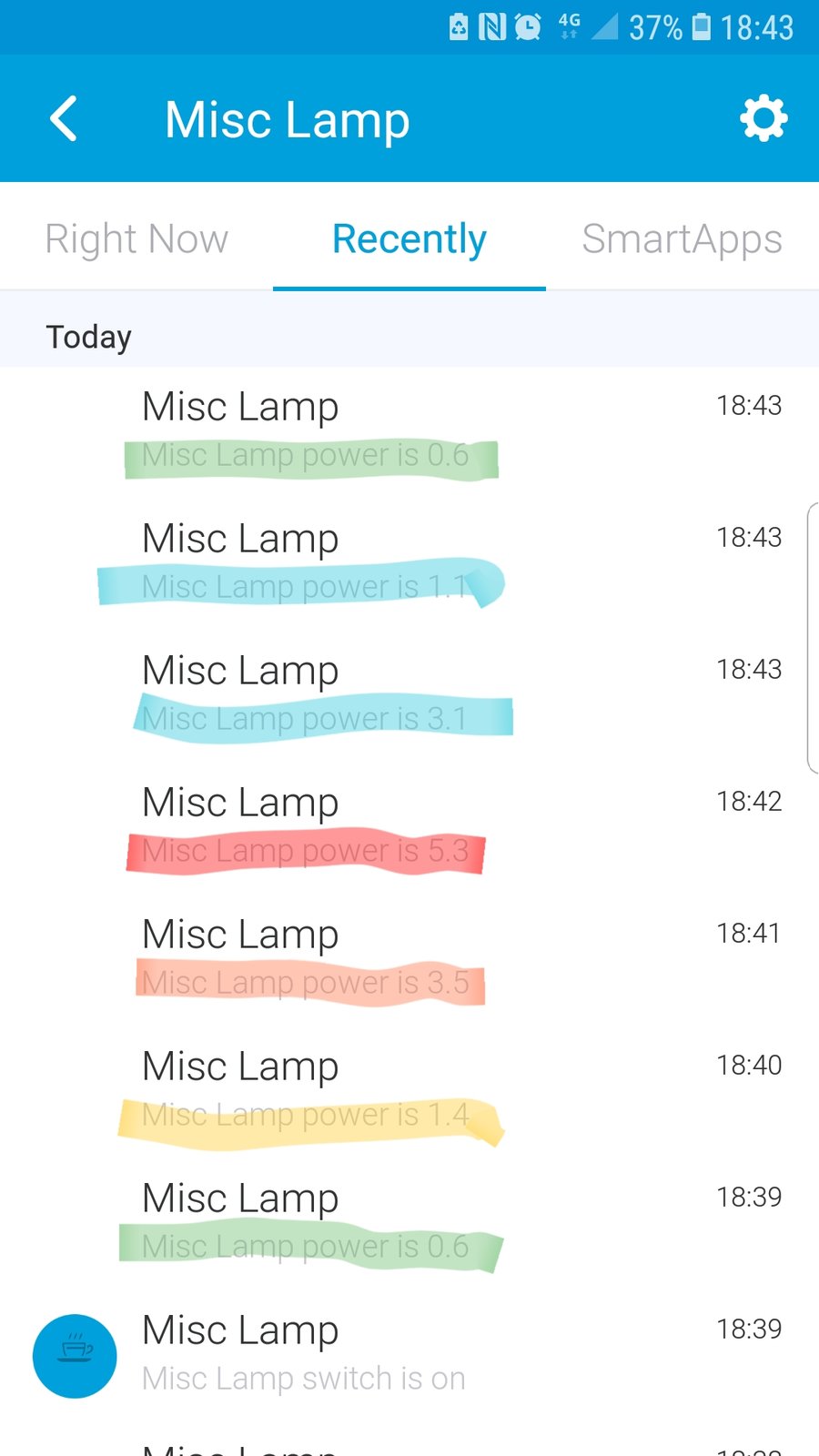This screenshot has width=819, height=1456.
Task: Tap the recycle app notification icon
Action: click(460, 27)
